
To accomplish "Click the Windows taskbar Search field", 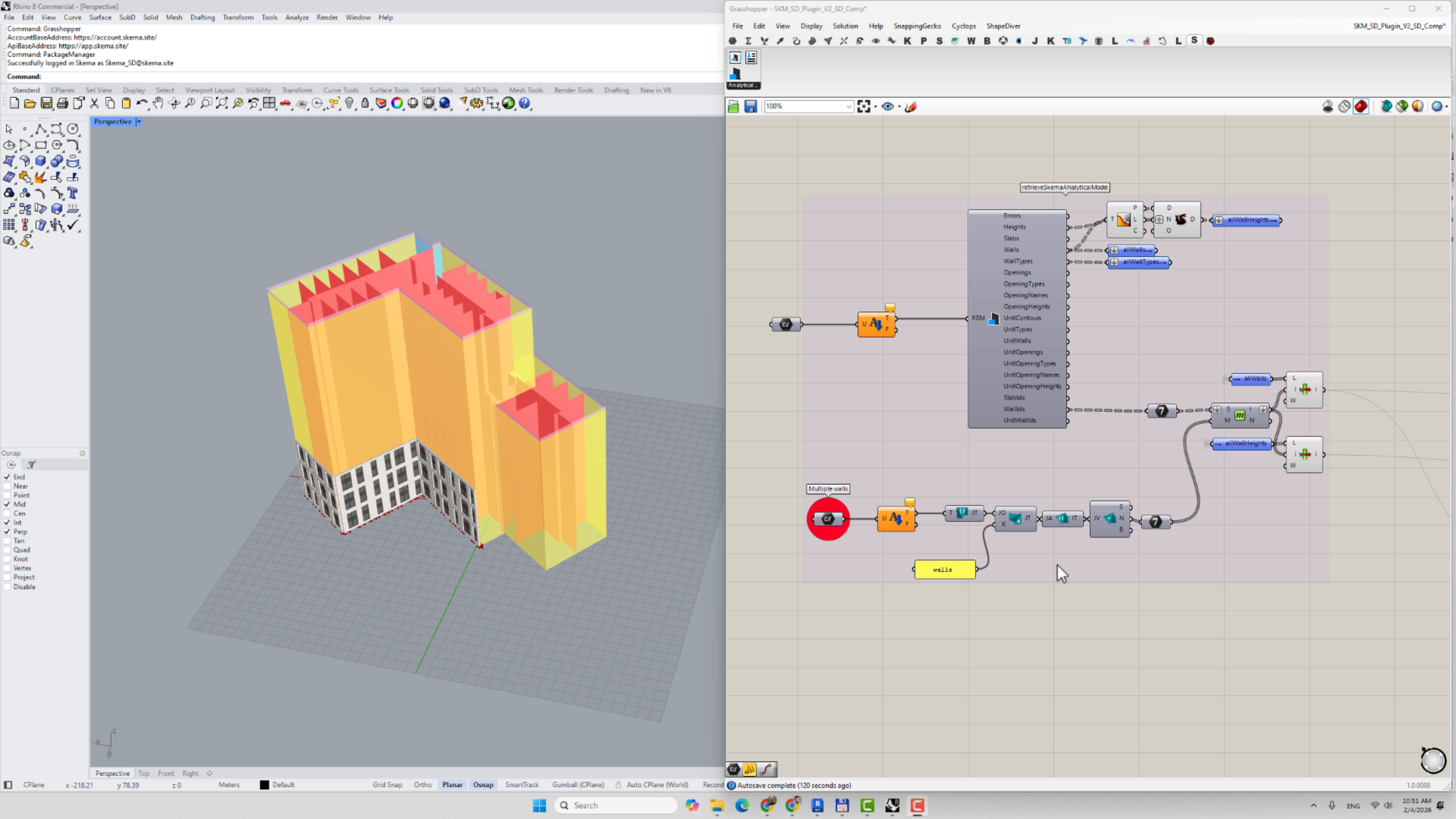I will click(x=617, y=805).
